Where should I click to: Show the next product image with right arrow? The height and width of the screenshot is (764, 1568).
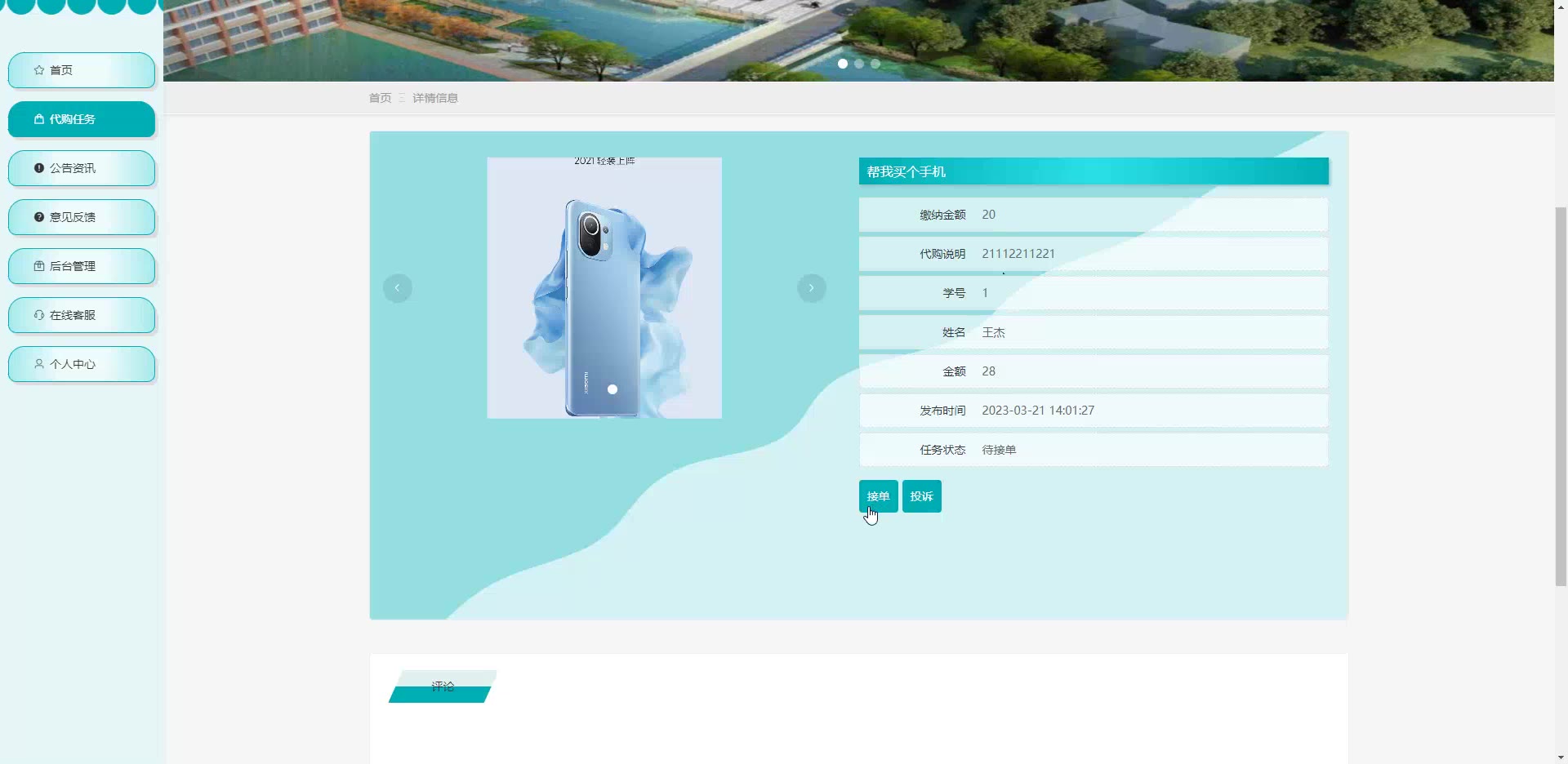812,288
